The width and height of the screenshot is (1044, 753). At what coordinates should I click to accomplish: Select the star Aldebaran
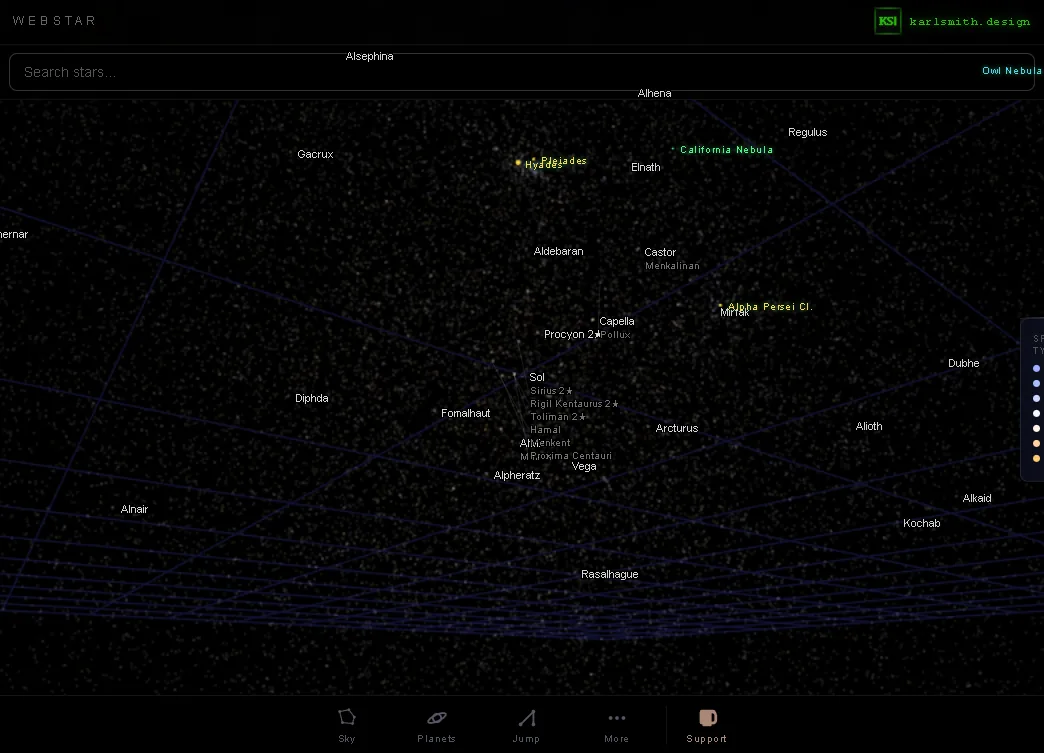point(559,251)
